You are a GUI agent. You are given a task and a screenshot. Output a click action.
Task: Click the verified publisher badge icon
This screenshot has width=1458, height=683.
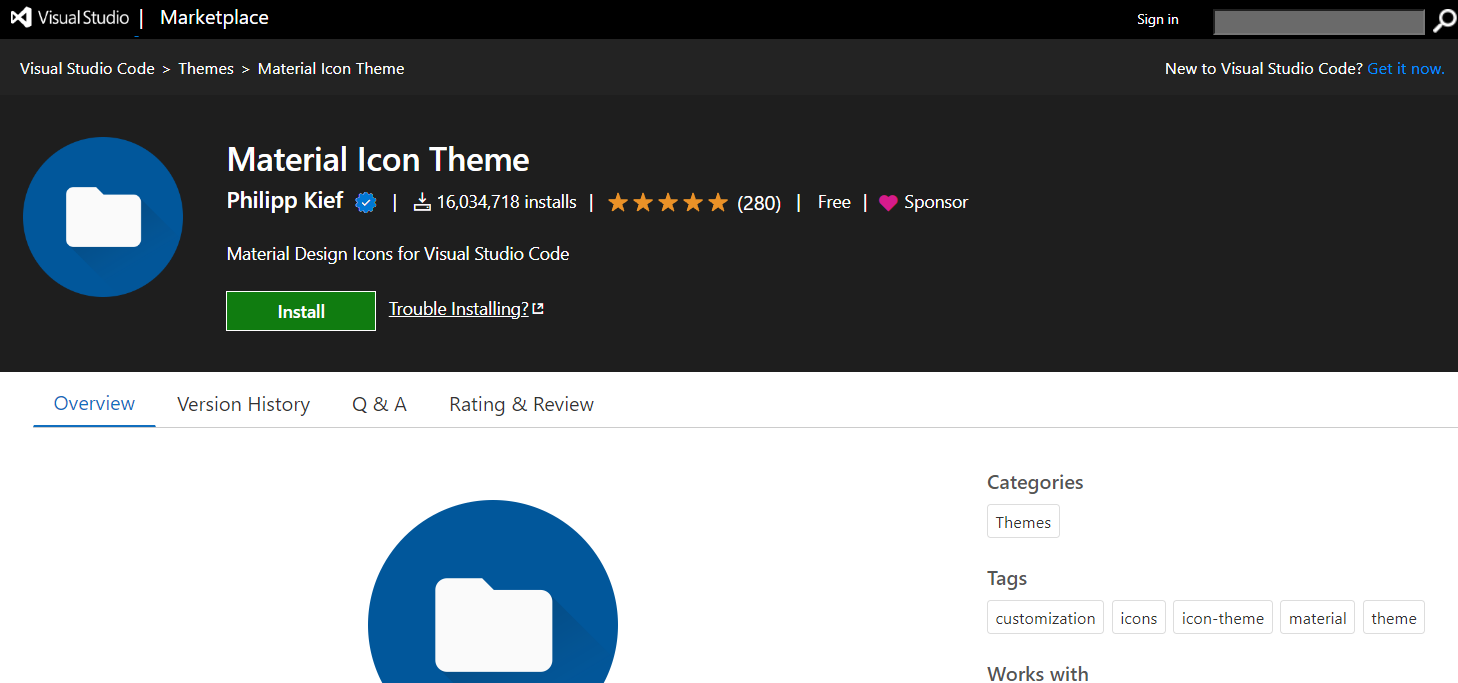[366, 203]
